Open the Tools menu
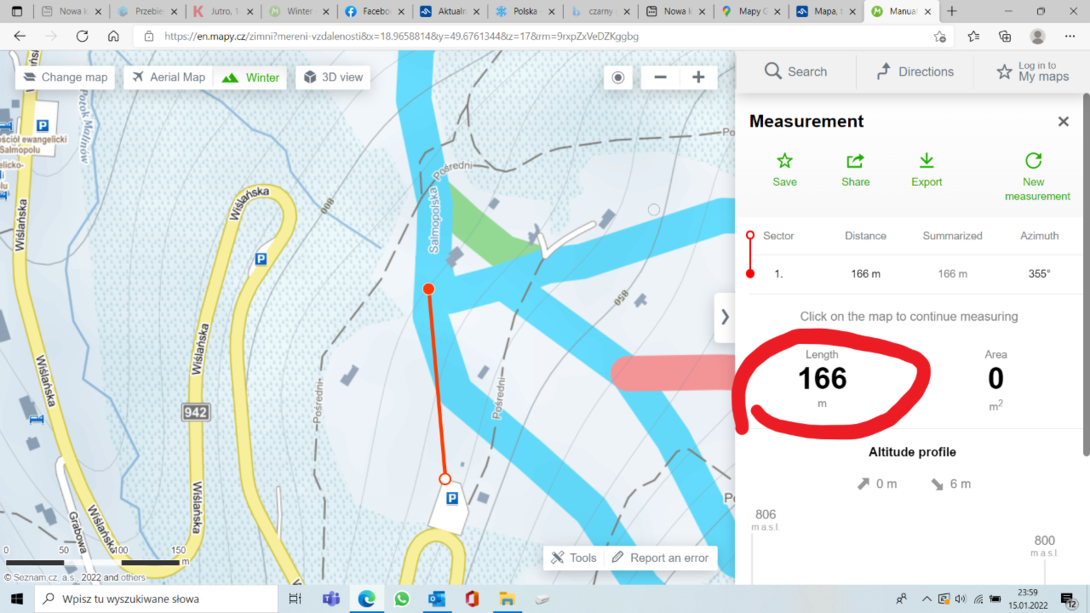1090x613 pixels. 574,558
